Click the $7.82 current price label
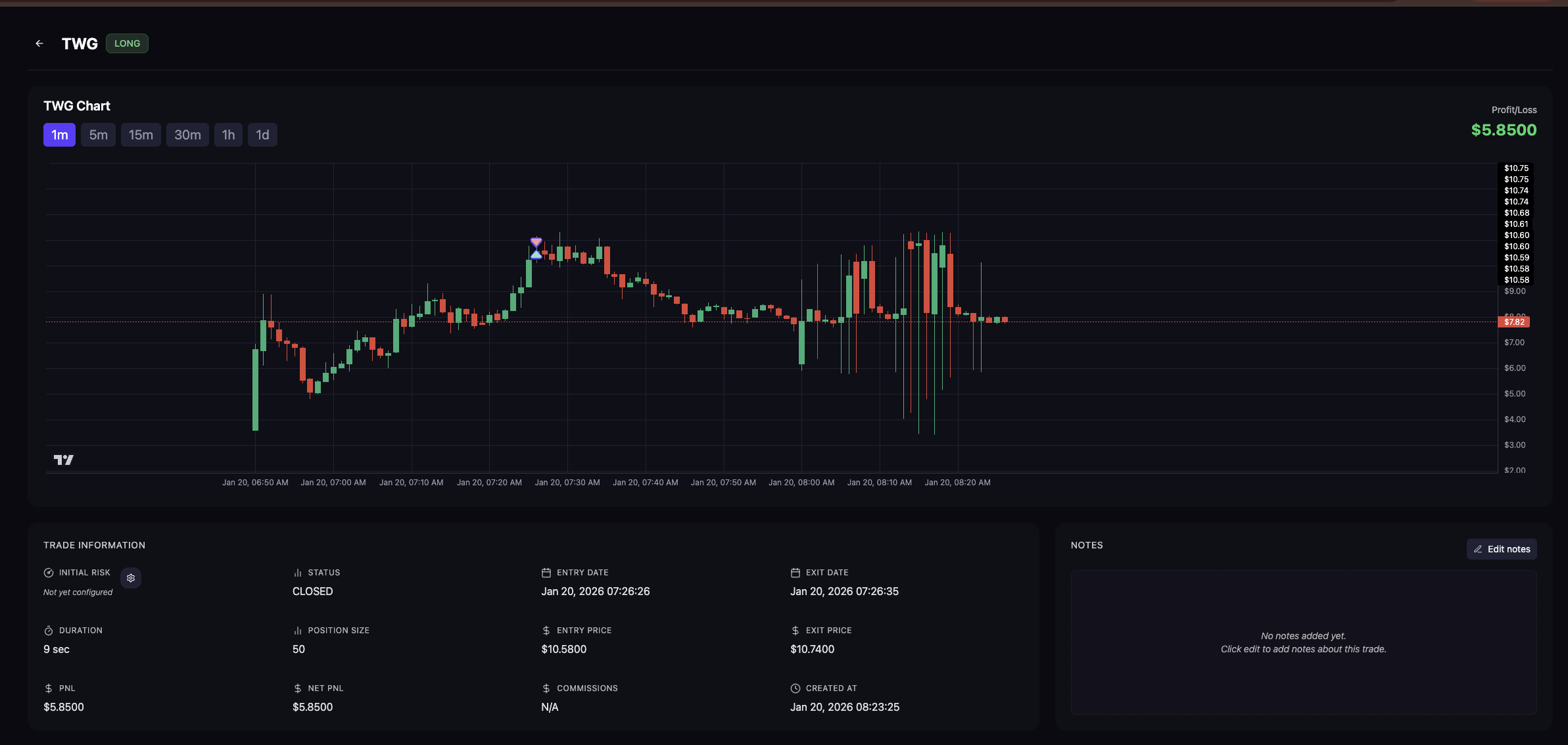The image size is (1568, 745). (1513, 322)
